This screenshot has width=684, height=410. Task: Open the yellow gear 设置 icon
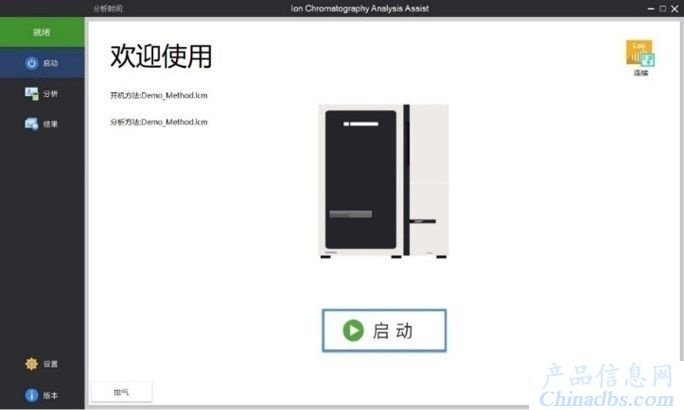coord(31,364)
